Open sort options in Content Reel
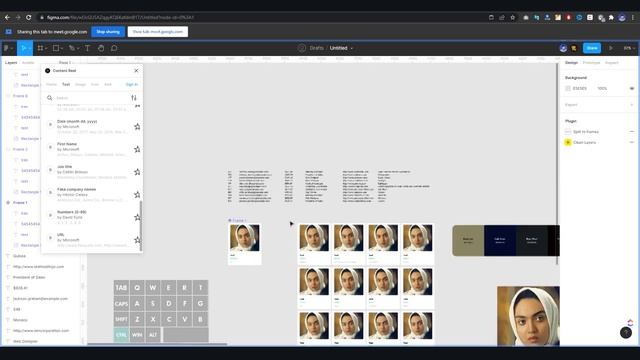Viewport: 640px width, 360px height. coord(134,98)
